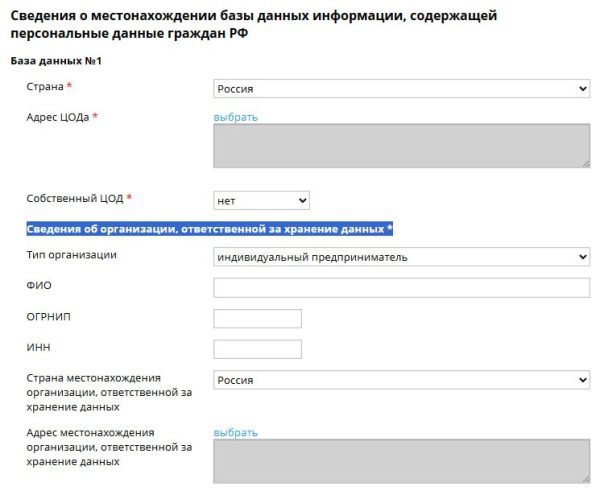This screenshot has height=503, width=600.
Task: Click the ИНН input field
Action: (x=258, y=349)
